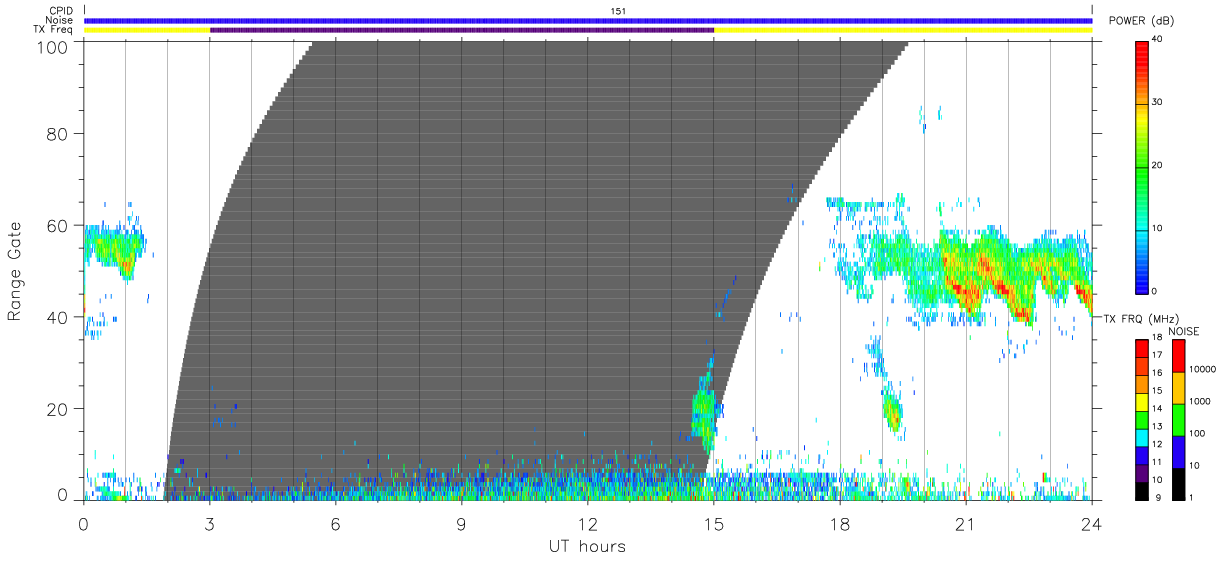Click the 40 label on power scale
The width and height of the screenshot is (1228, 567).
click(x=1158, y=40)
